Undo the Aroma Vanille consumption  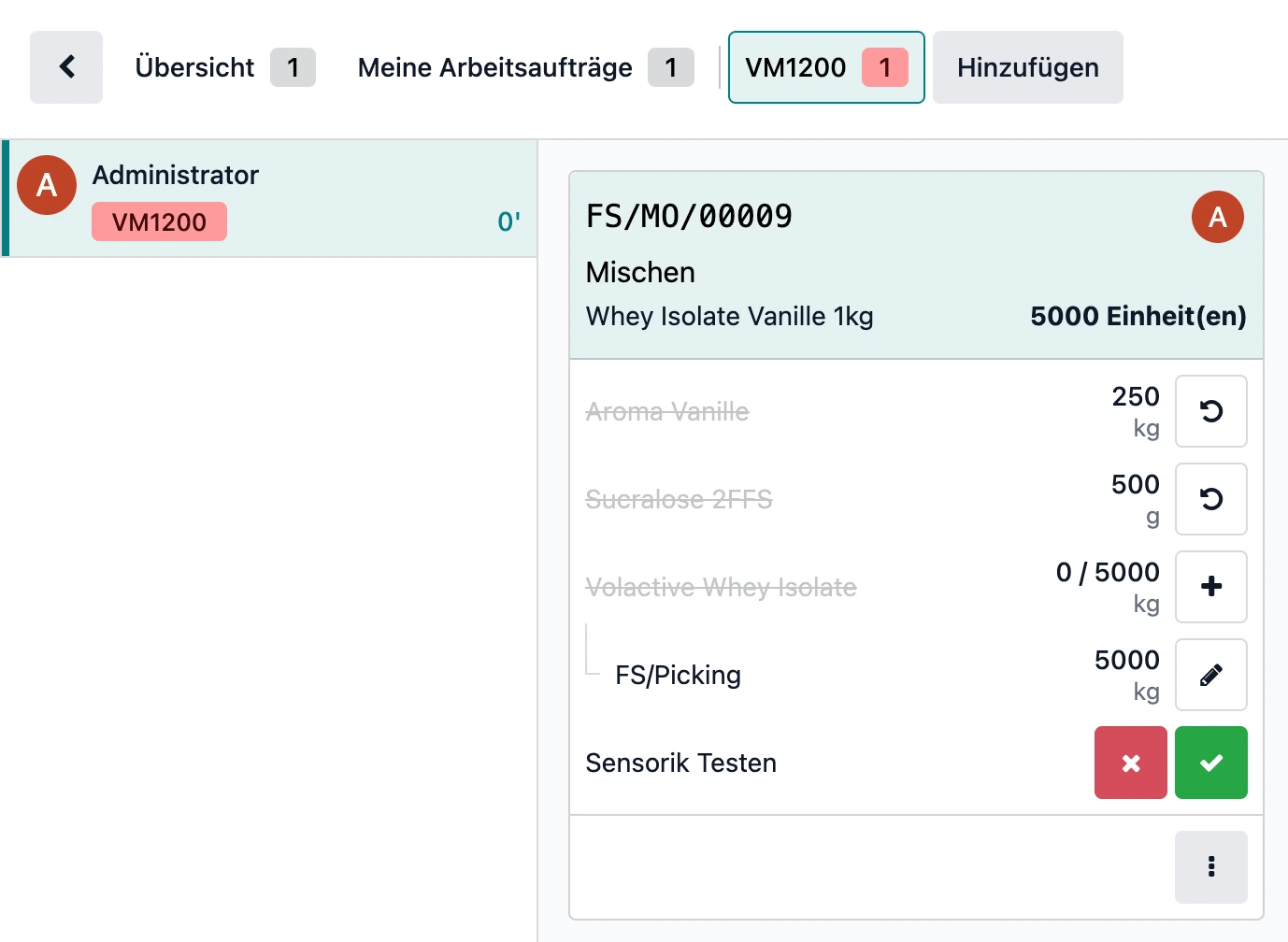1211,411
